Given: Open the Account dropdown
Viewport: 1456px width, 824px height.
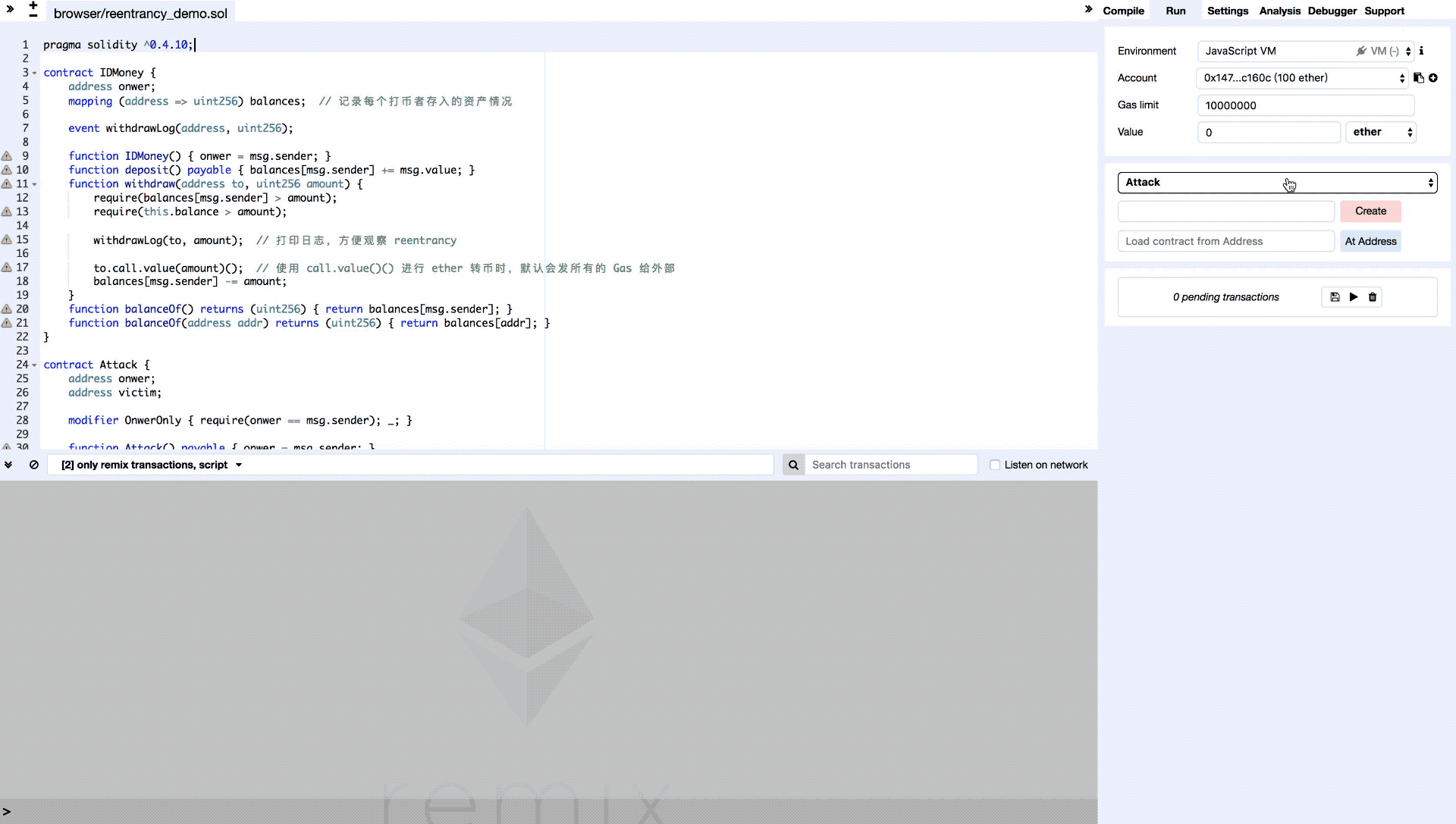Looking at the screenshot, I should (1301, 78).
